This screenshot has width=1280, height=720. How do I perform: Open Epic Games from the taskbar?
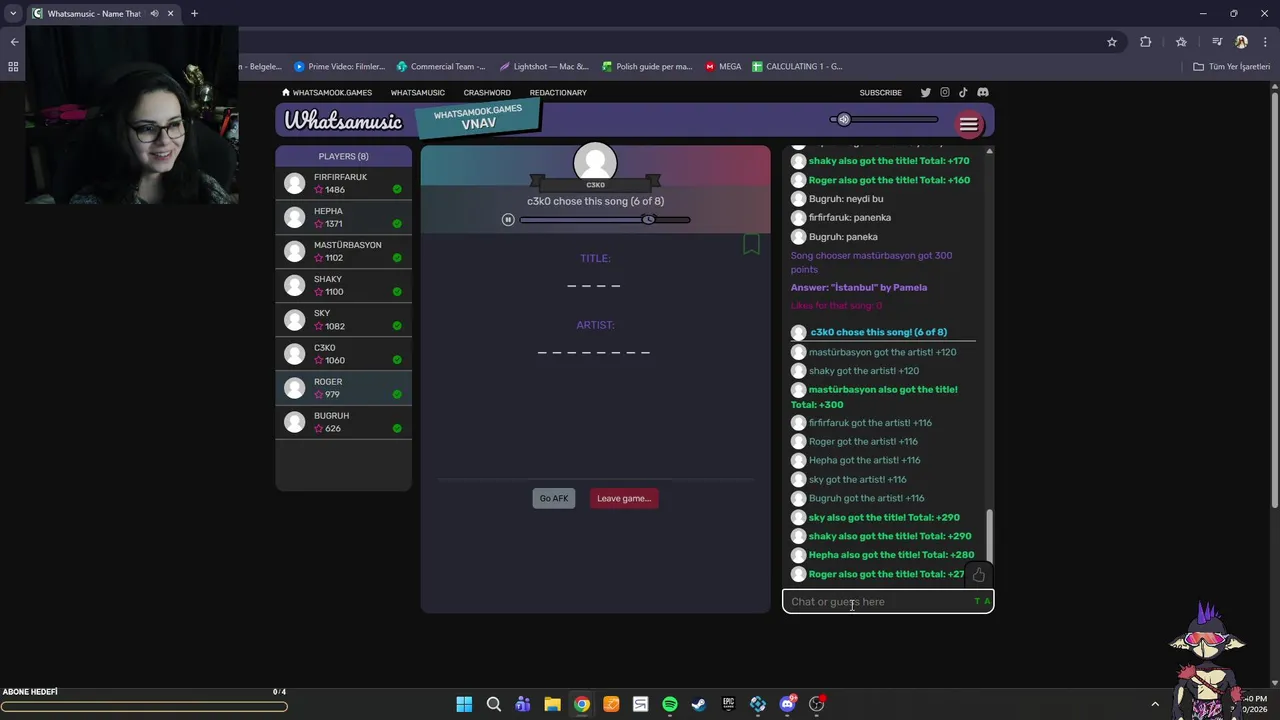[729, 704]
